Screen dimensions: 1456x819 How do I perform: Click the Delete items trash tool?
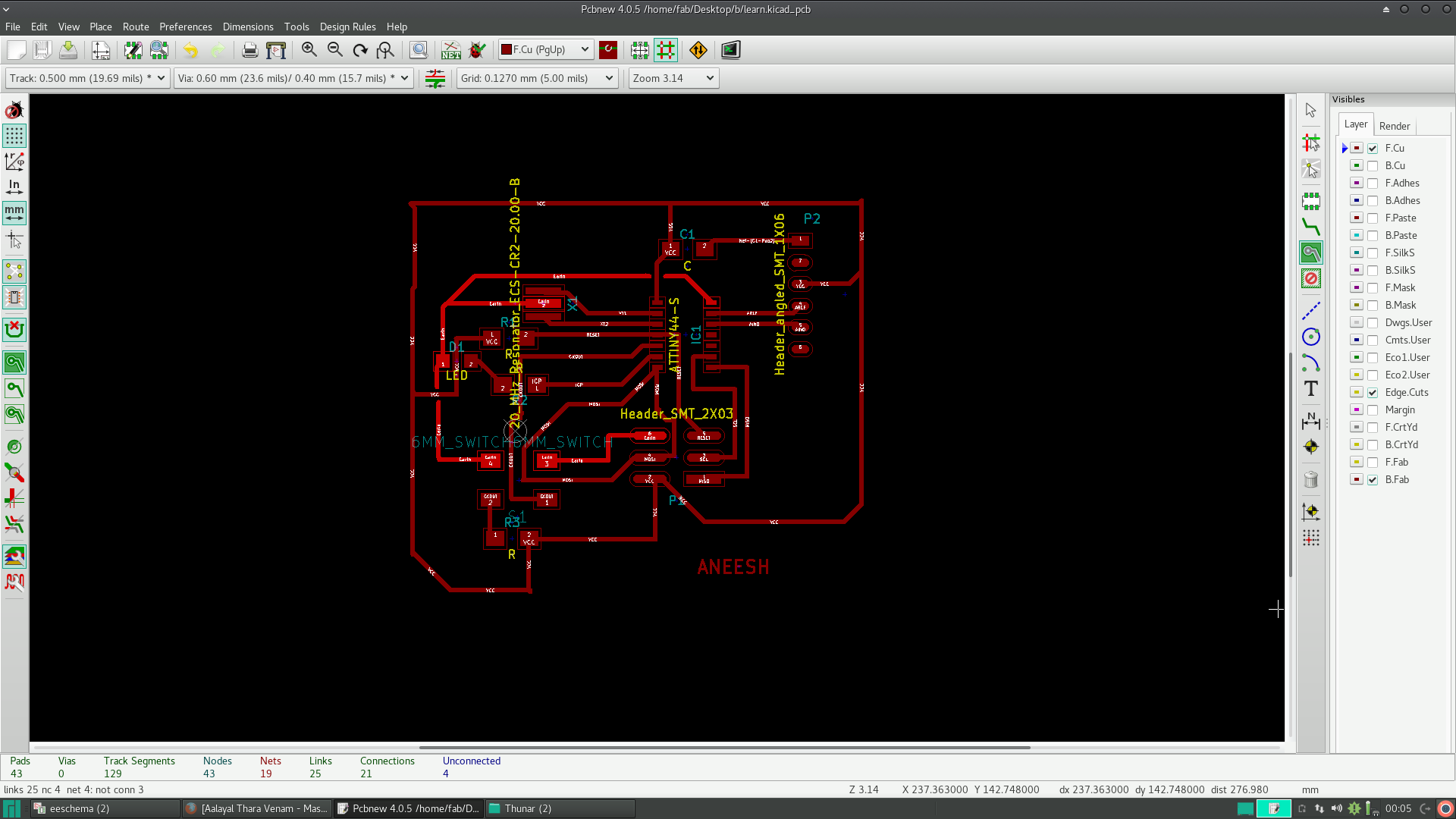click(x=1310, y=479)
